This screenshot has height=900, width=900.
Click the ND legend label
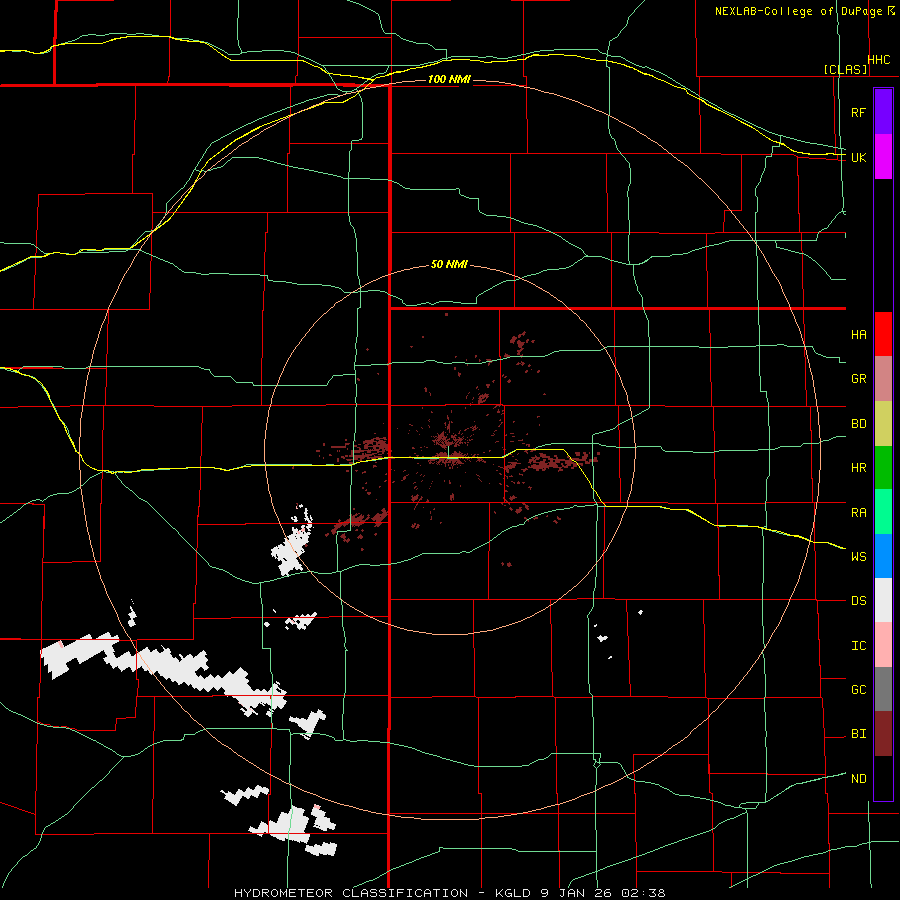click(x=858, y=778)
